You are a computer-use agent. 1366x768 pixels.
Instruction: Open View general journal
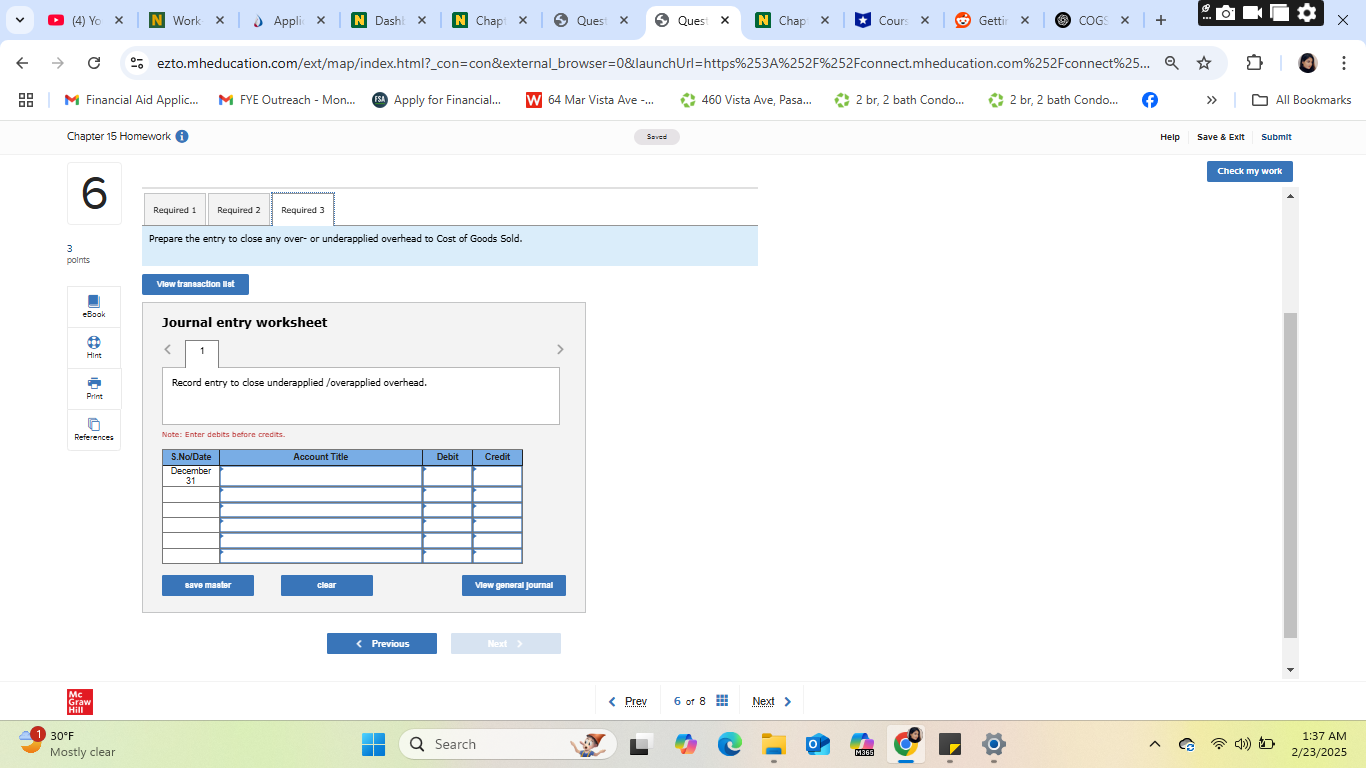[514, 585]
